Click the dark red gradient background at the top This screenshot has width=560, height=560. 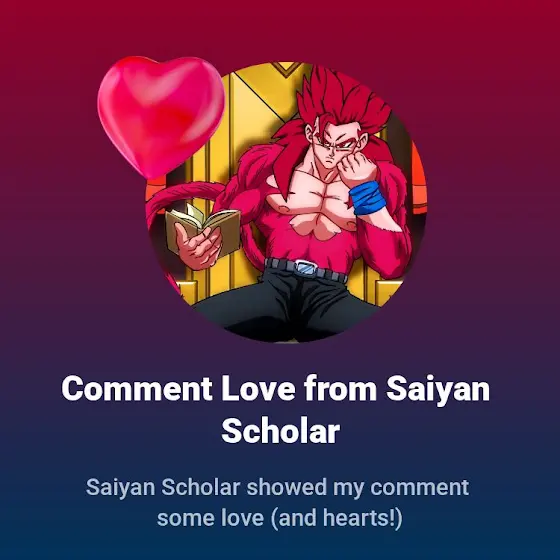point(280,25)
